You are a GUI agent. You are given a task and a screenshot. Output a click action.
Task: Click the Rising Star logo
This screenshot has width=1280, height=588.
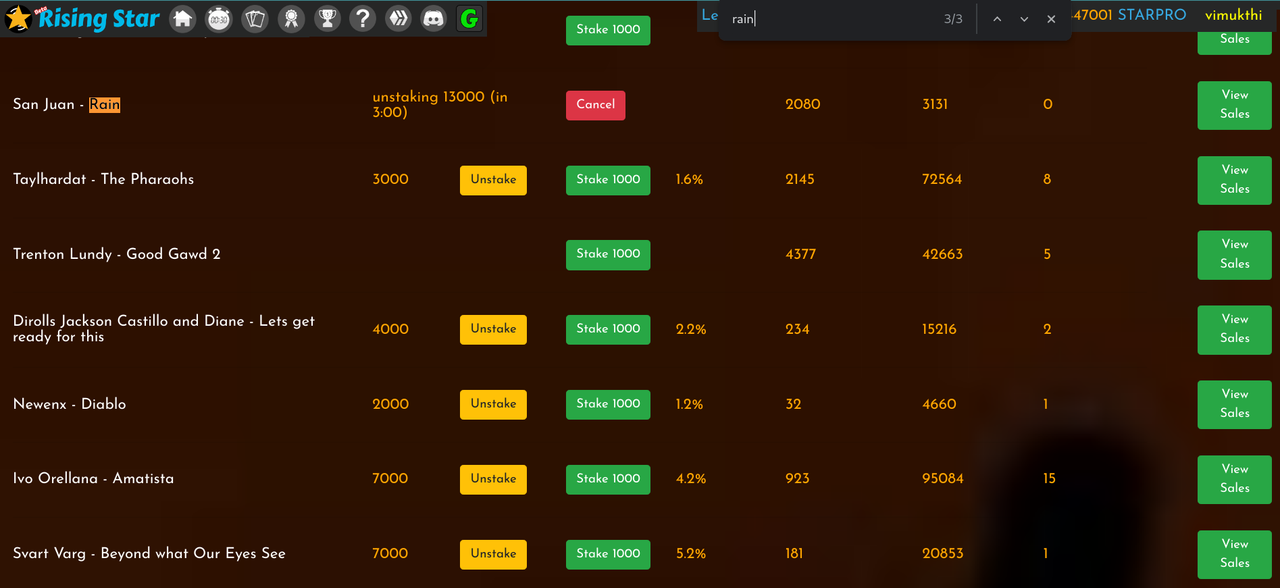83,18
